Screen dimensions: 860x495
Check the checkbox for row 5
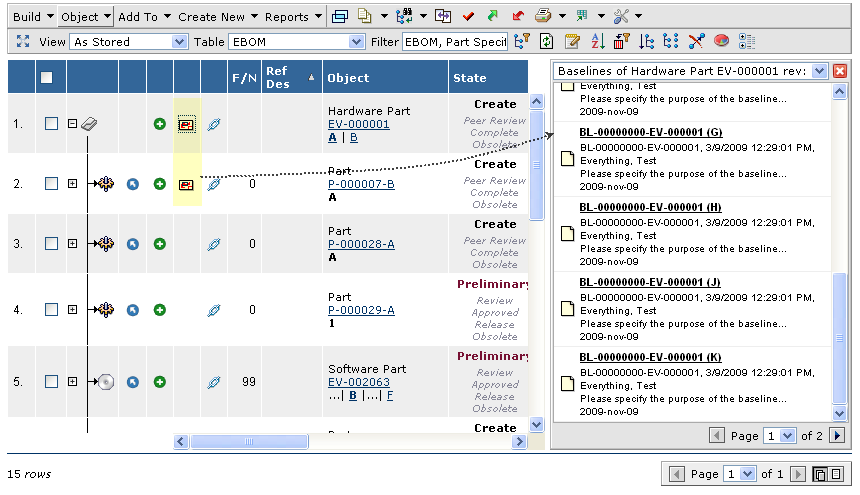tap(51, 382)
